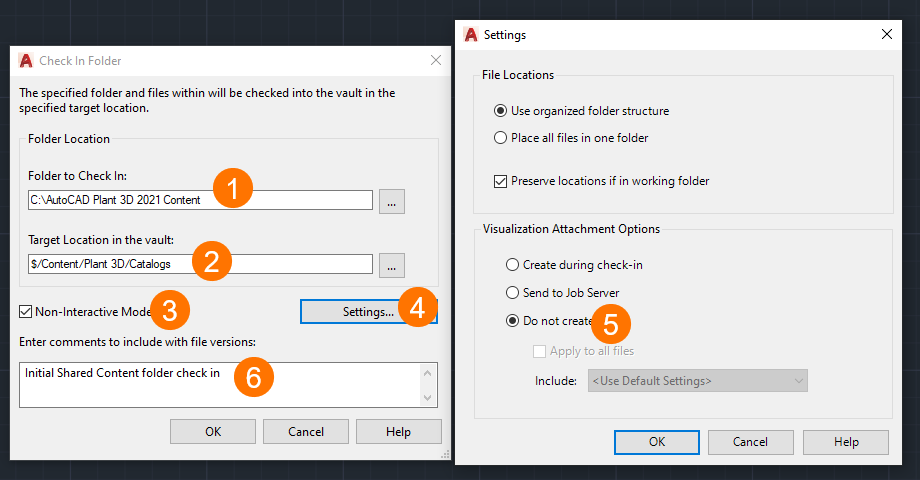The image size is (920, 480).
Task: Uncheck Preserve locations if in working folder
Action: [501, 181]
